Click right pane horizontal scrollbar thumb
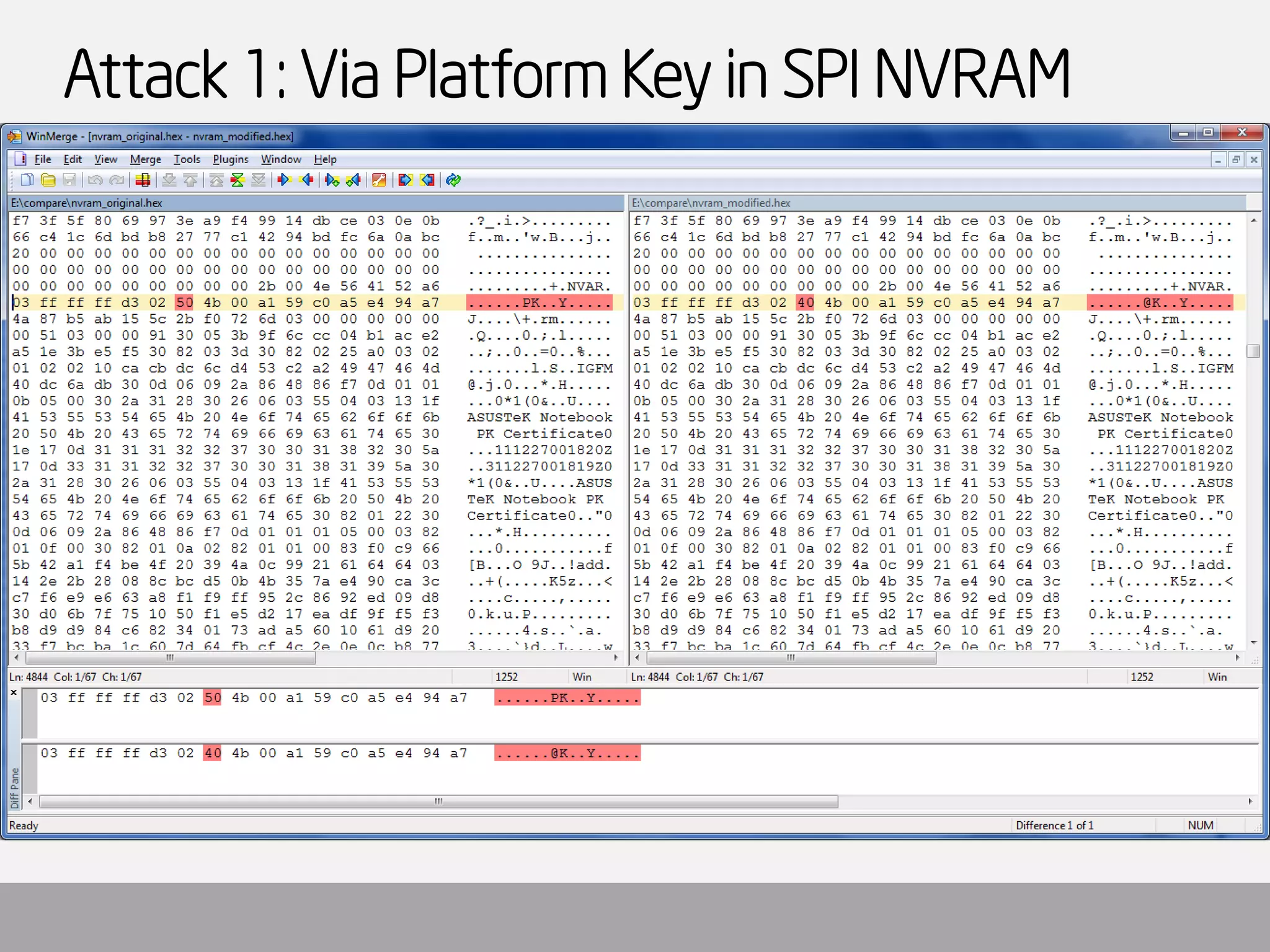The image size is (1270, 952). tap(790, 658)
